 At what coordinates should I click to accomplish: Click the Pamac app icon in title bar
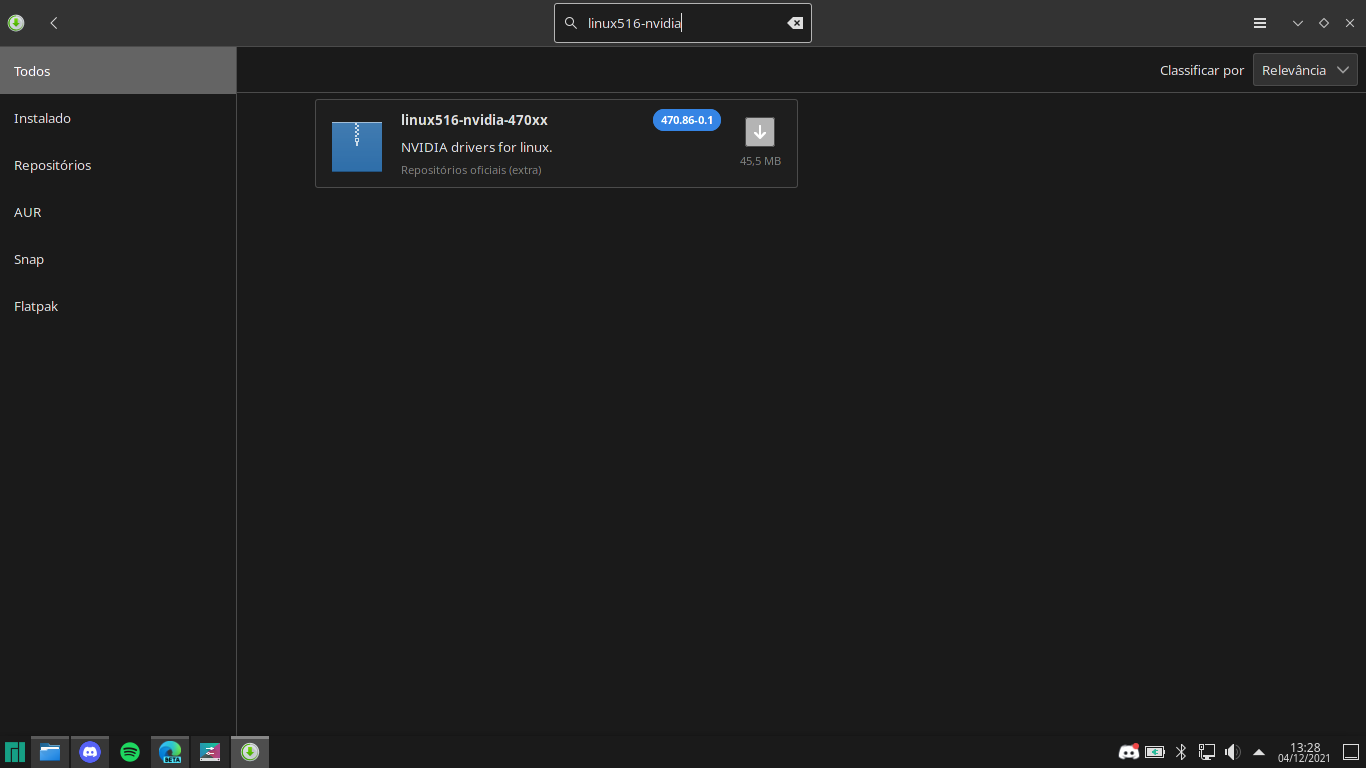[16, 23]
